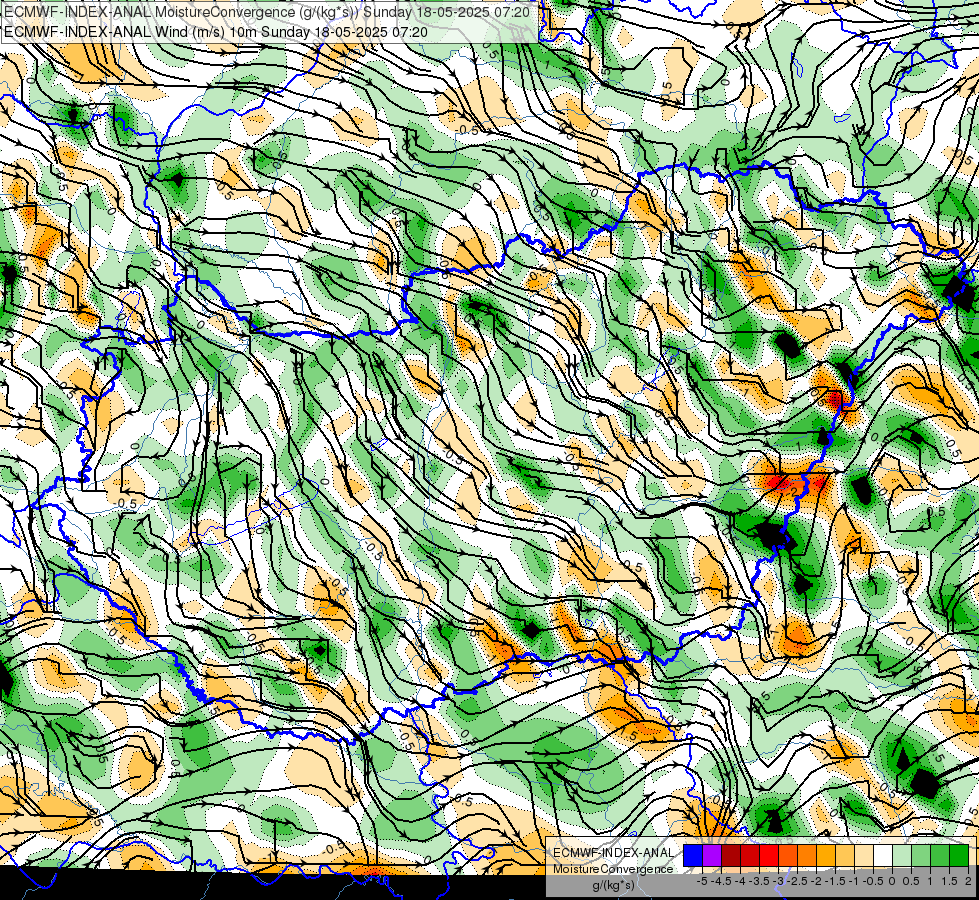Click the darkest red legend swatch

[x=731, y=856]
